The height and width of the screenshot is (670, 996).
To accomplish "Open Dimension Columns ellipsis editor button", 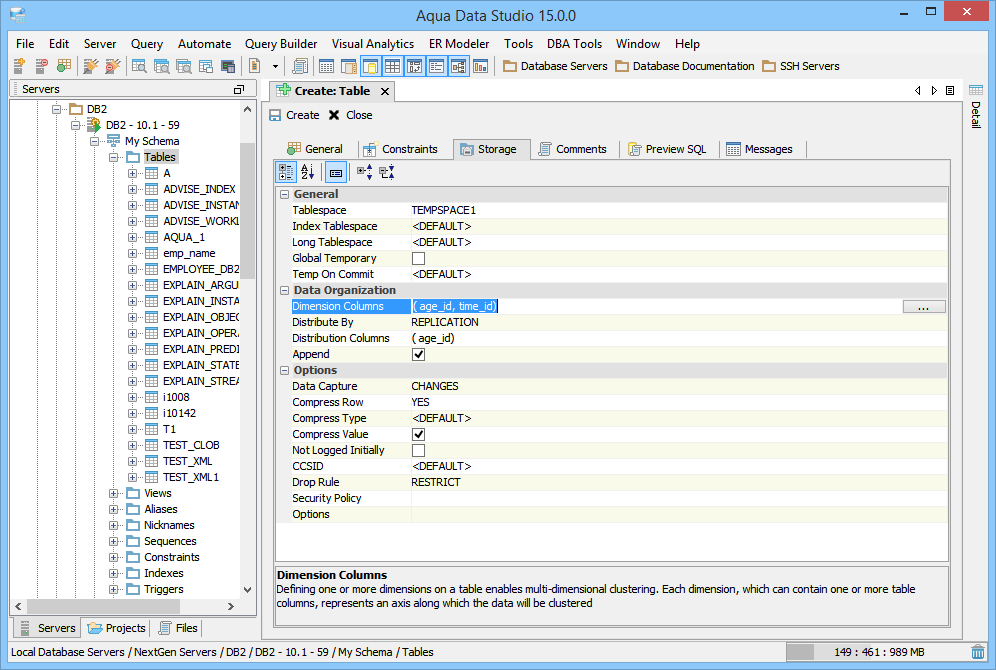I will coord(923,307).
